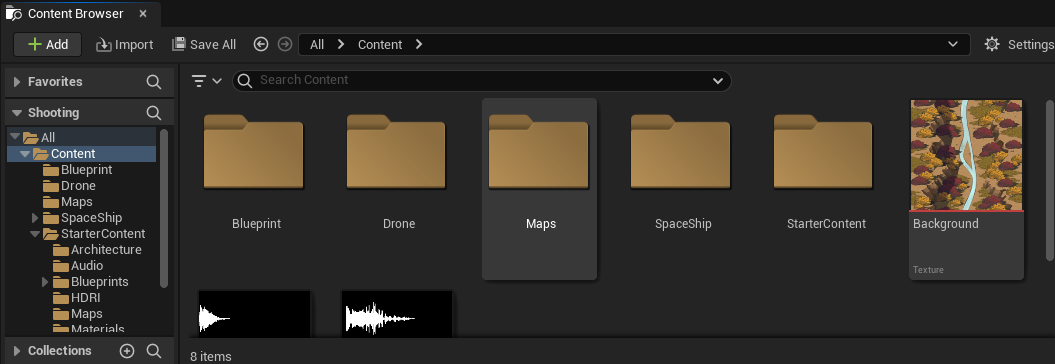Select Blueprints under StarterContent in the tree
This screenshot has height=364, width=1055.
pyautogui.click(x=100, y=282)
